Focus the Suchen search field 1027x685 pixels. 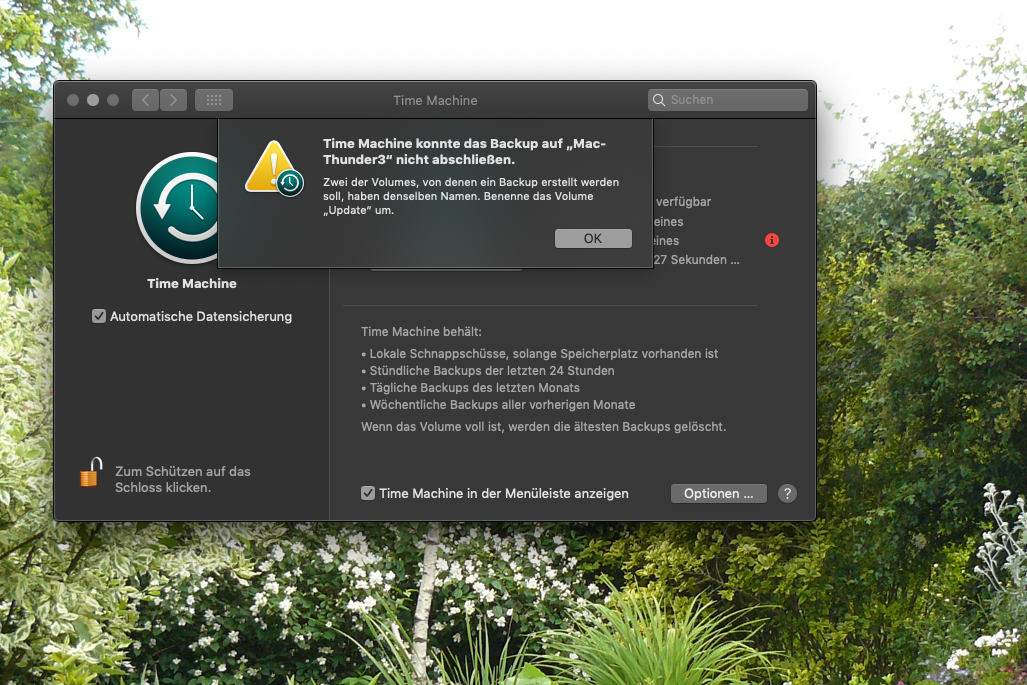pyautogui.click(x=728, y=100)
